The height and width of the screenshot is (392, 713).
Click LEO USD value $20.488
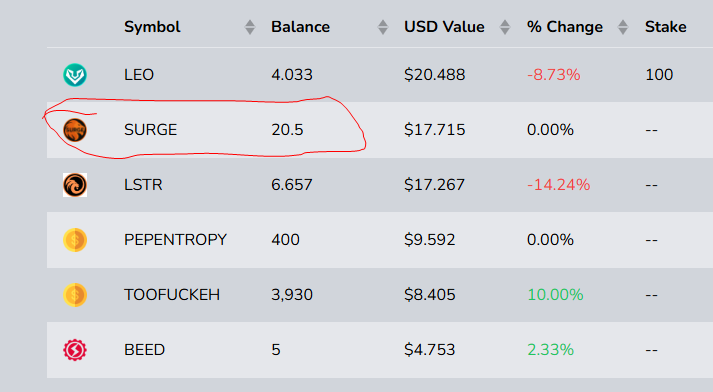(x=435, y=75)
